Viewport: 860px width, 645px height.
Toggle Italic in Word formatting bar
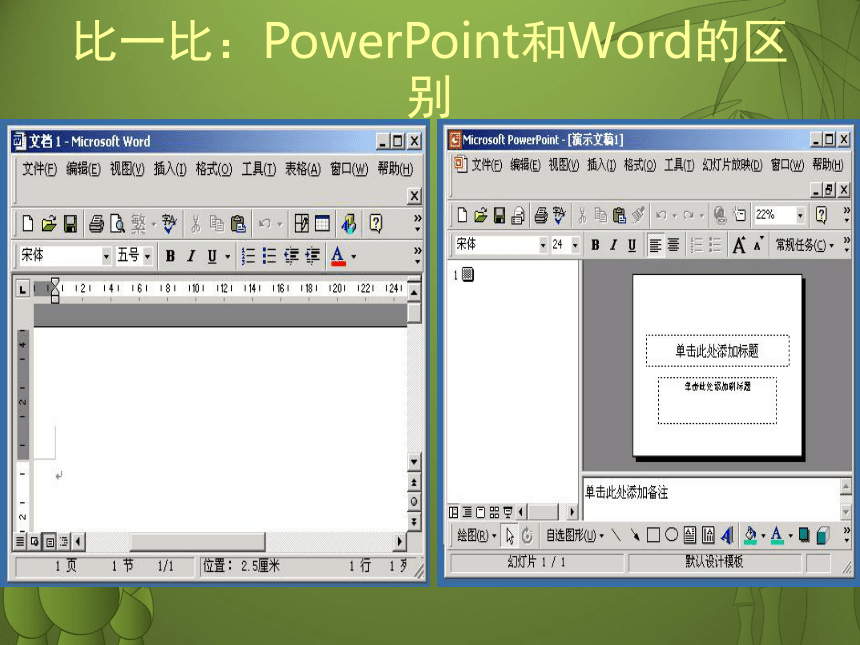click(191, 256)
